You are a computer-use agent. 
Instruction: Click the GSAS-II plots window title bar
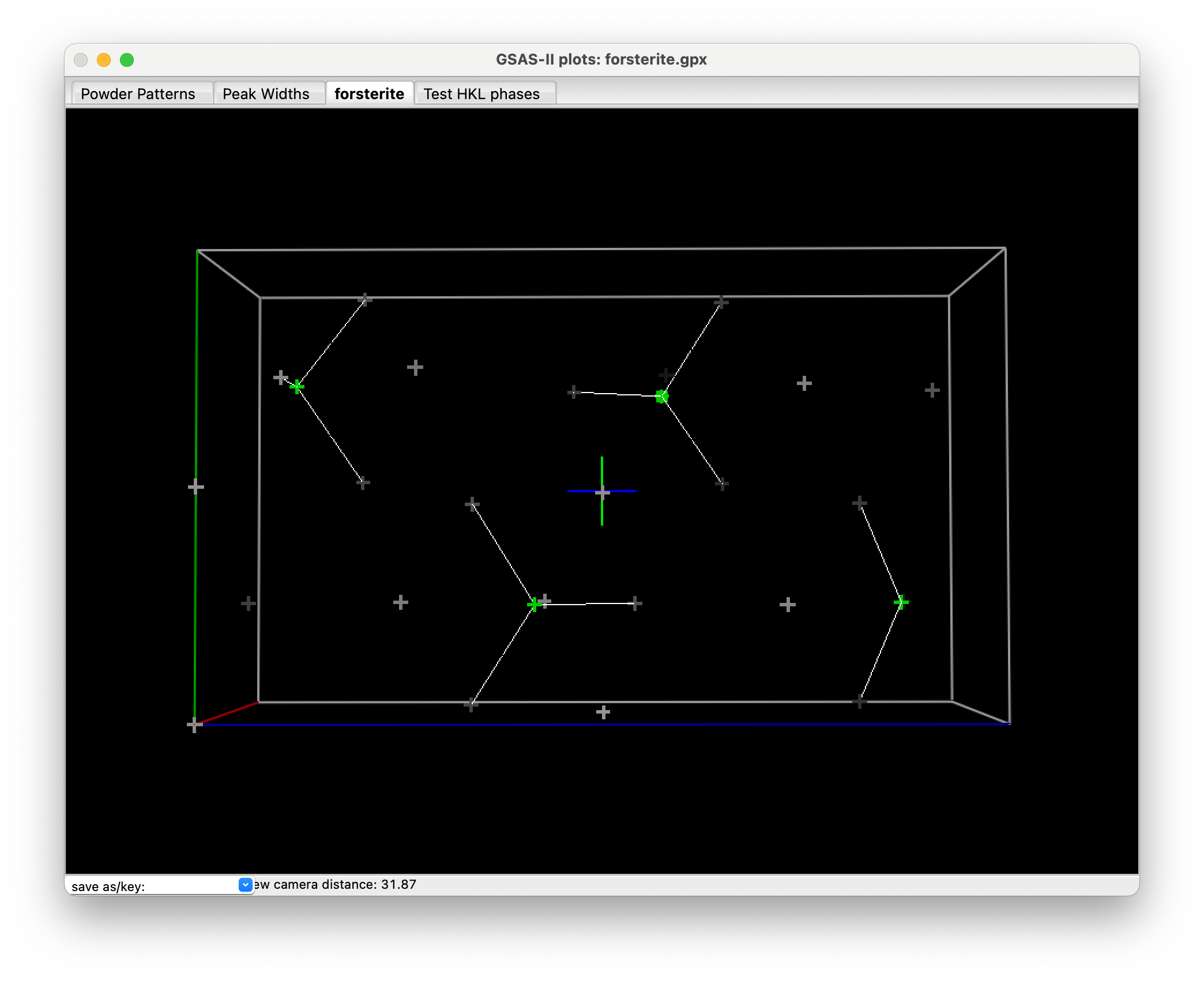pyautogui.click(x=601, y=59)
